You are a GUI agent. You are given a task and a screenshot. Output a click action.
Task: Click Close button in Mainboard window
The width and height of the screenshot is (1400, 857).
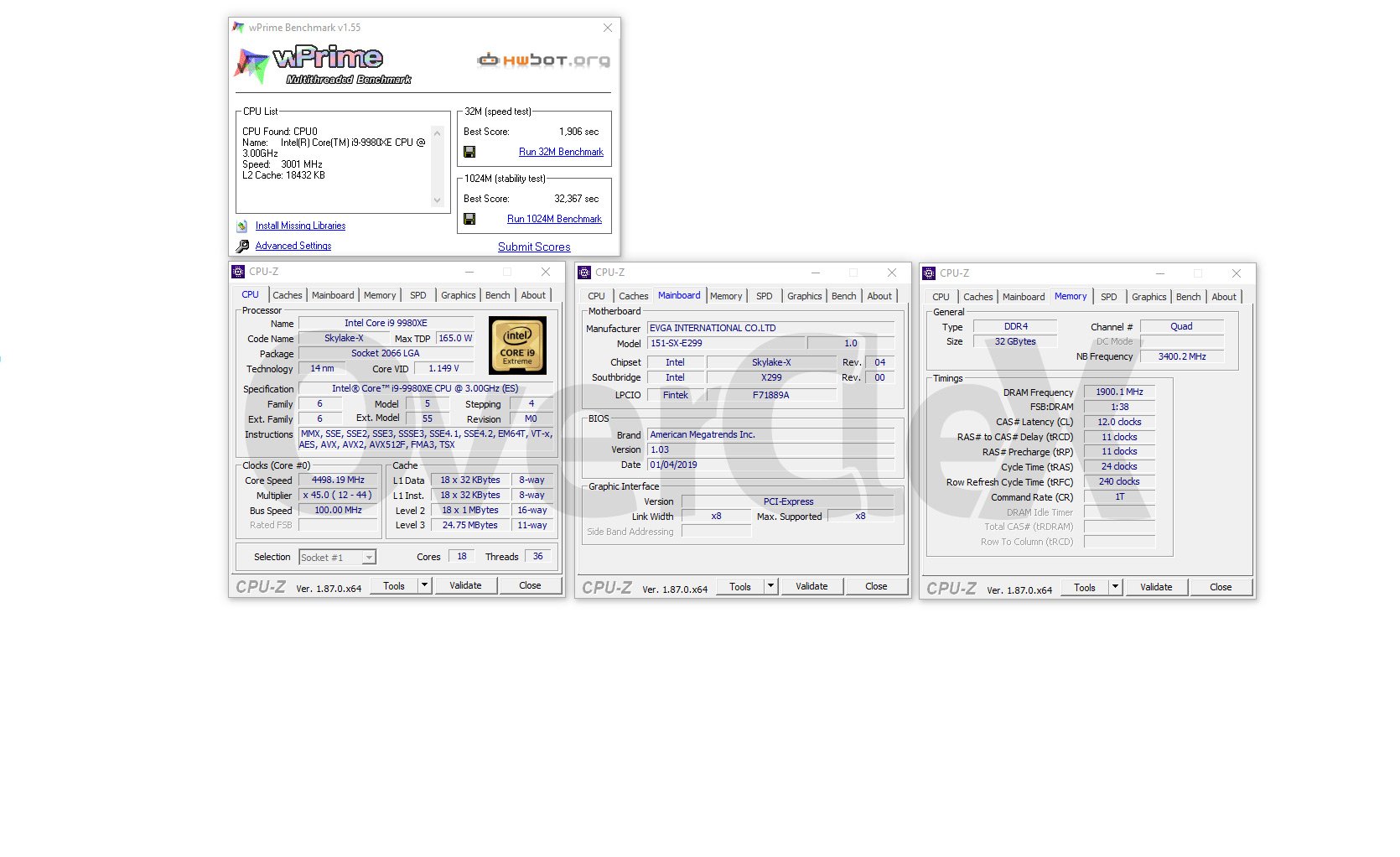click(x=876, y=586)
